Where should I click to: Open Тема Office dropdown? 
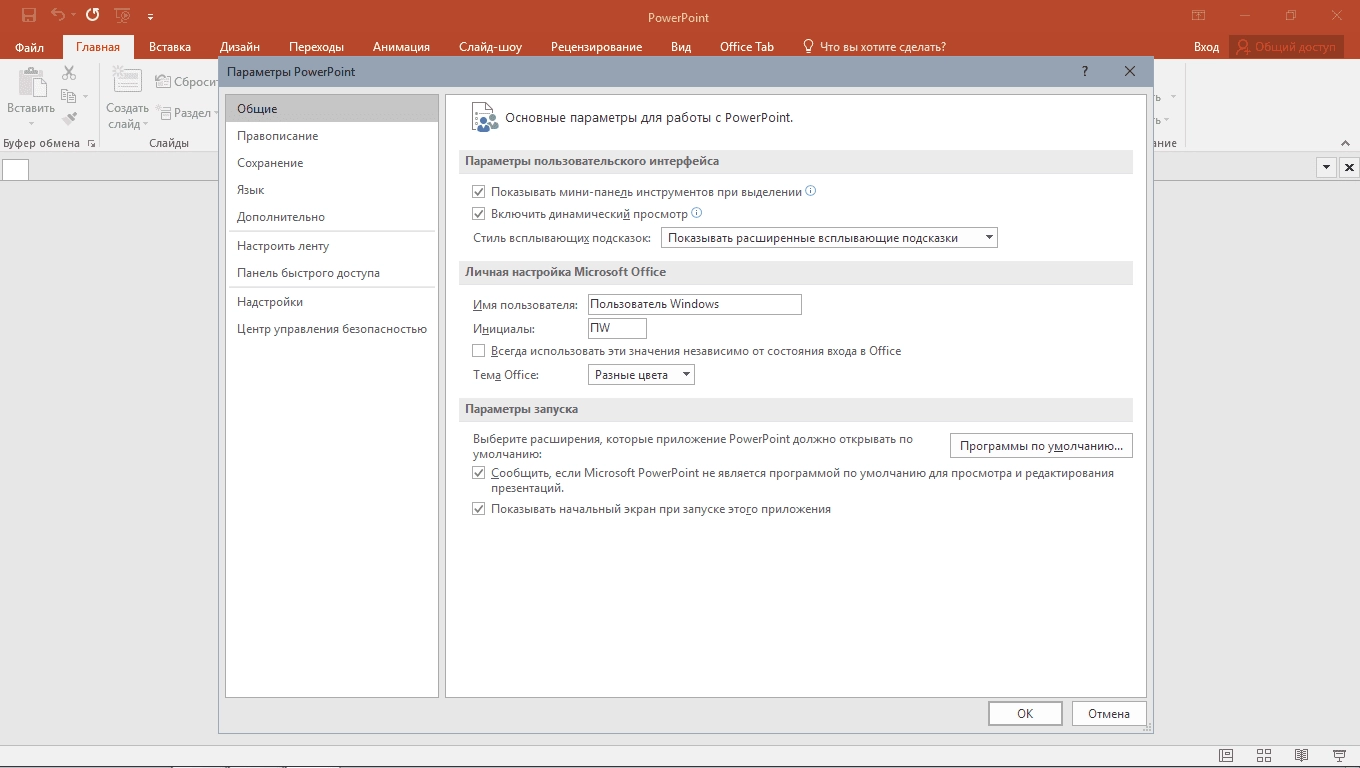pos(641,375)
